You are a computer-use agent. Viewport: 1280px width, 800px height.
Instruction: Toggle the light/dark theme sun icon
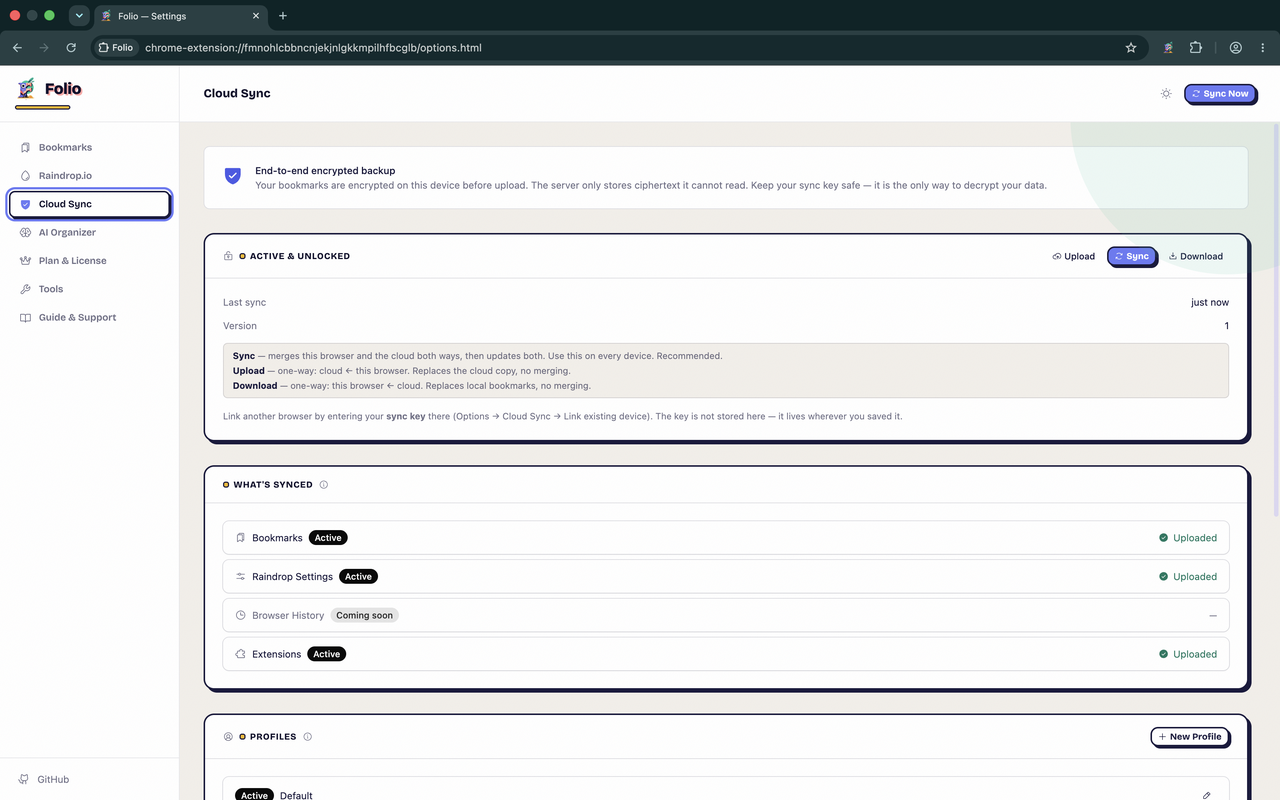click(x=1166, y=94)
